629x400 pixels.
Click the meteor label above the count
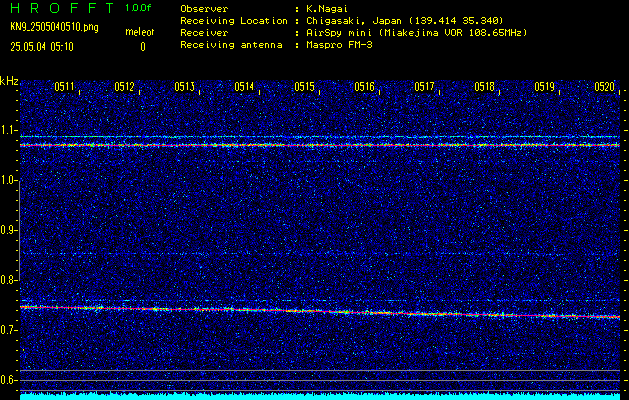(x=139, y=32)
